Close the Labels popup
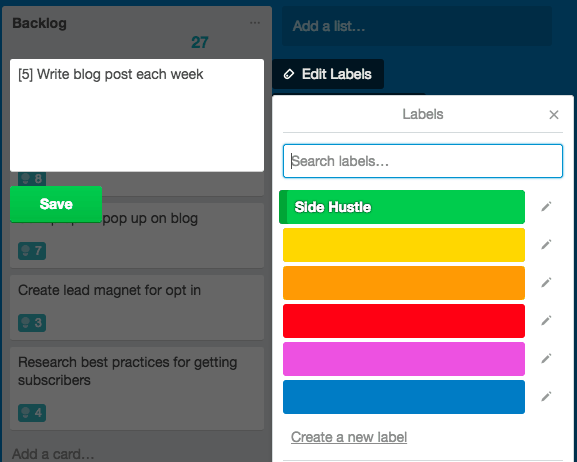This screenshot has height=462, width=577. (554, 114)
